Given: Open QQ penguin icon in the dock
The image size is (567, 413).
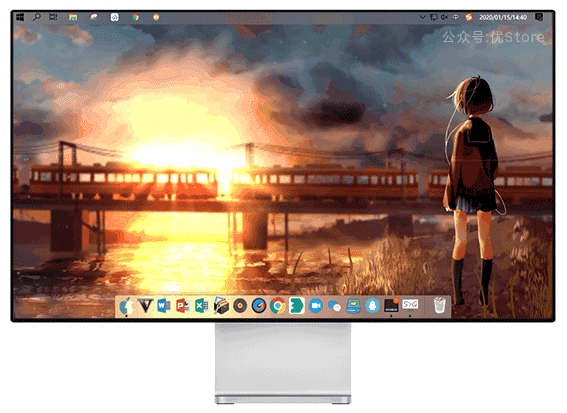Looking at the screenshot, I should point(372,306).
